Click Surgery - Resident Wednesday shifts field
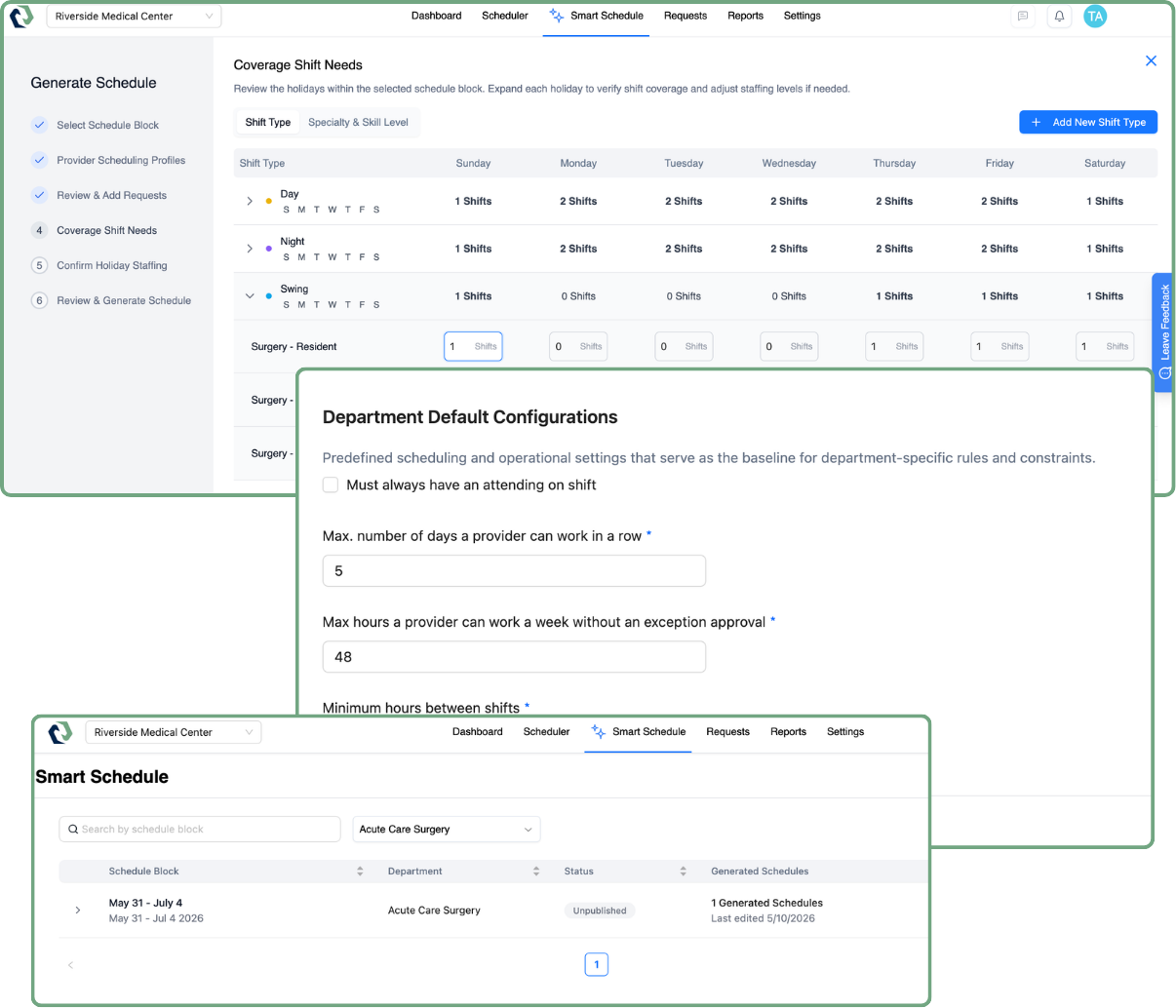The width and height of the screenshot is (1176, 1008). 789,346
